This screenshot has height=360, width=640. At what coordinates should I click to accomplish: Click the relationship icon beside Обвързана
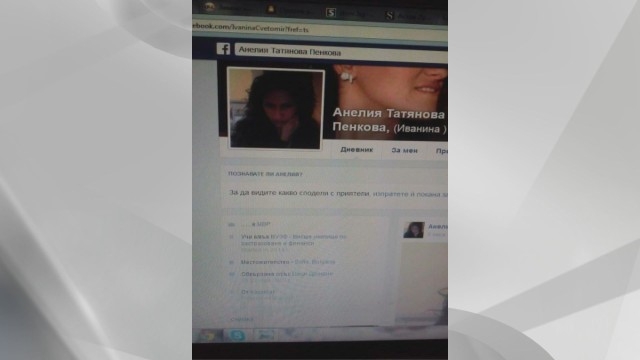point(231,274)
